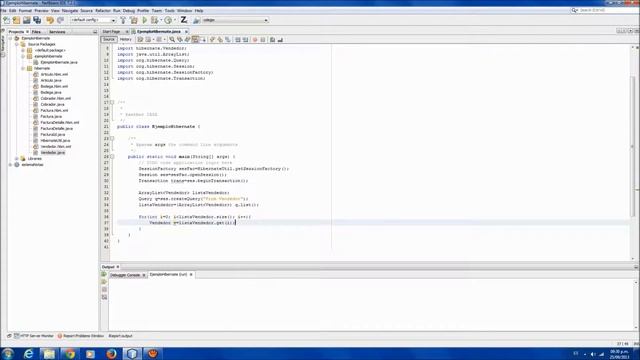Click the last editor toolbar chart icon

(x=280, y=40)
